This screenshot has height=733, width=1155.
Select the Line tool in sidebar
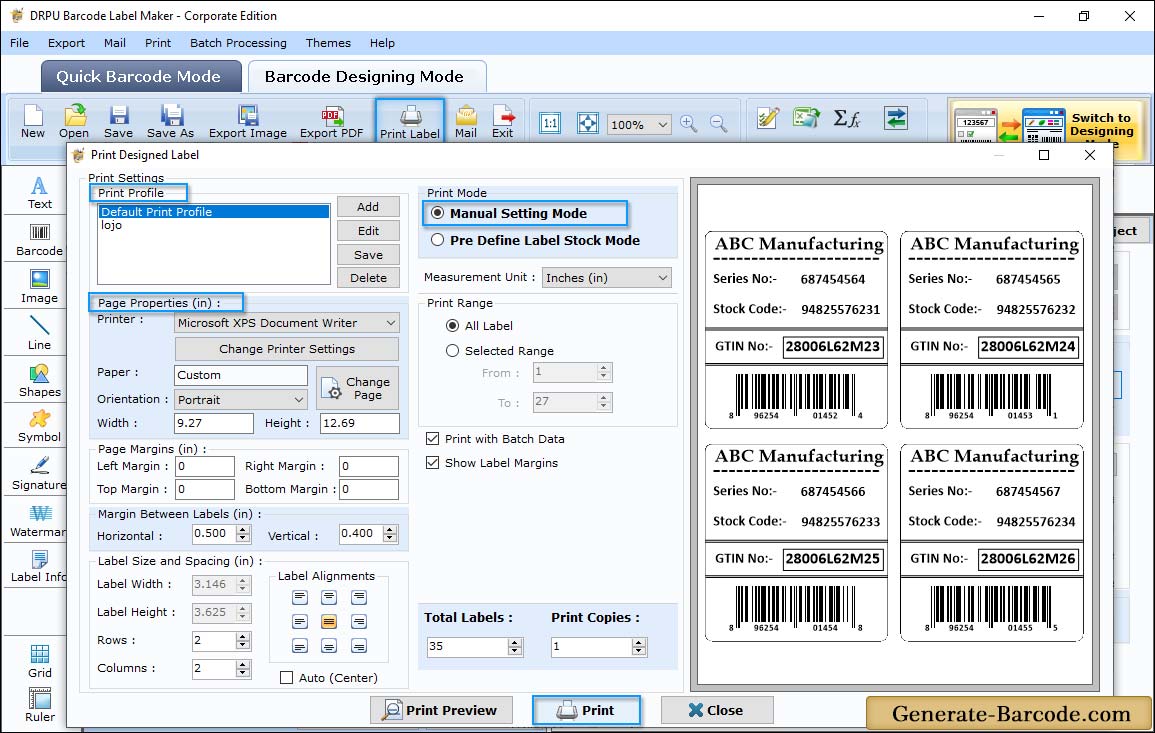pos(40,334)
